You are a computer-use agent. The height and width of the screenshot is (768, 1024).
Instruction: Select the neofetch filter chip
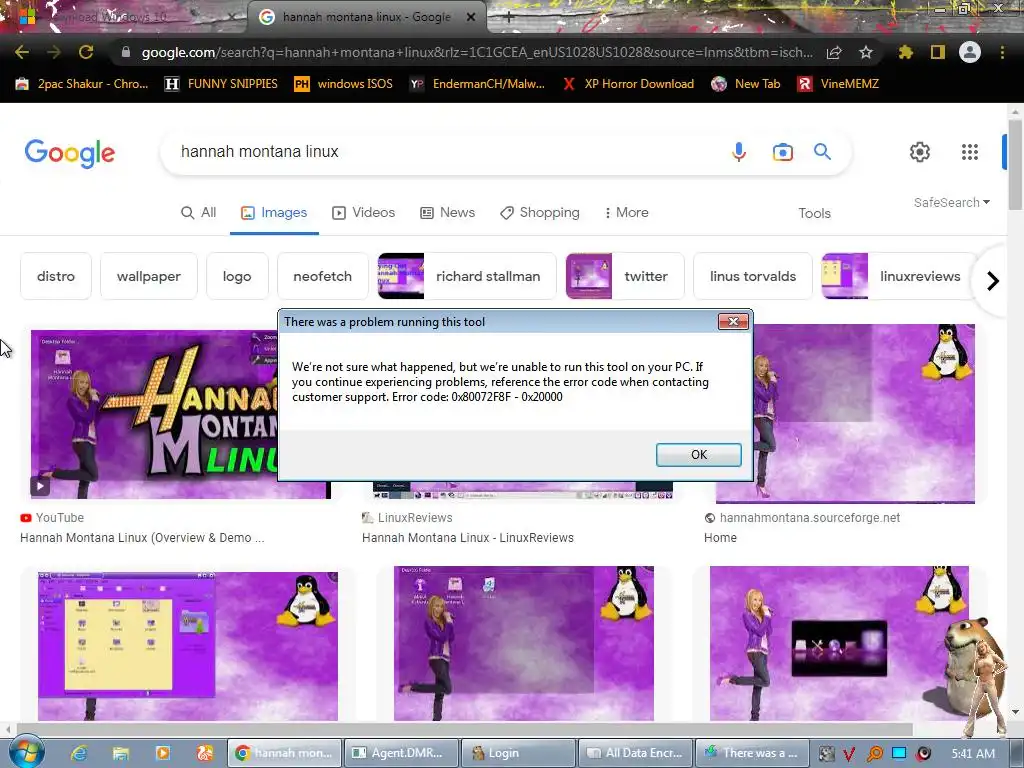323,276
